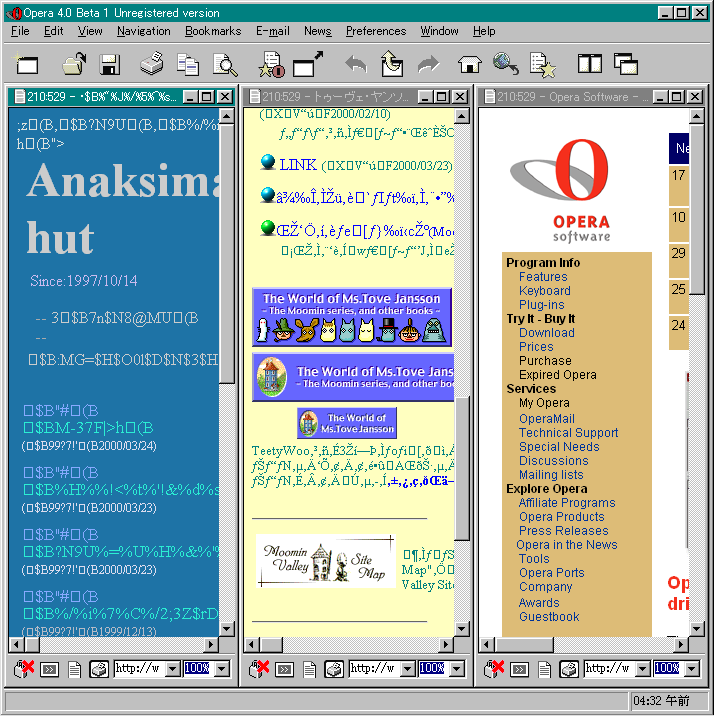This screenshot has height=716, width=714.
Task: Click scroll-right arrow in Anaksima window
Action: [x=210, y=645]
